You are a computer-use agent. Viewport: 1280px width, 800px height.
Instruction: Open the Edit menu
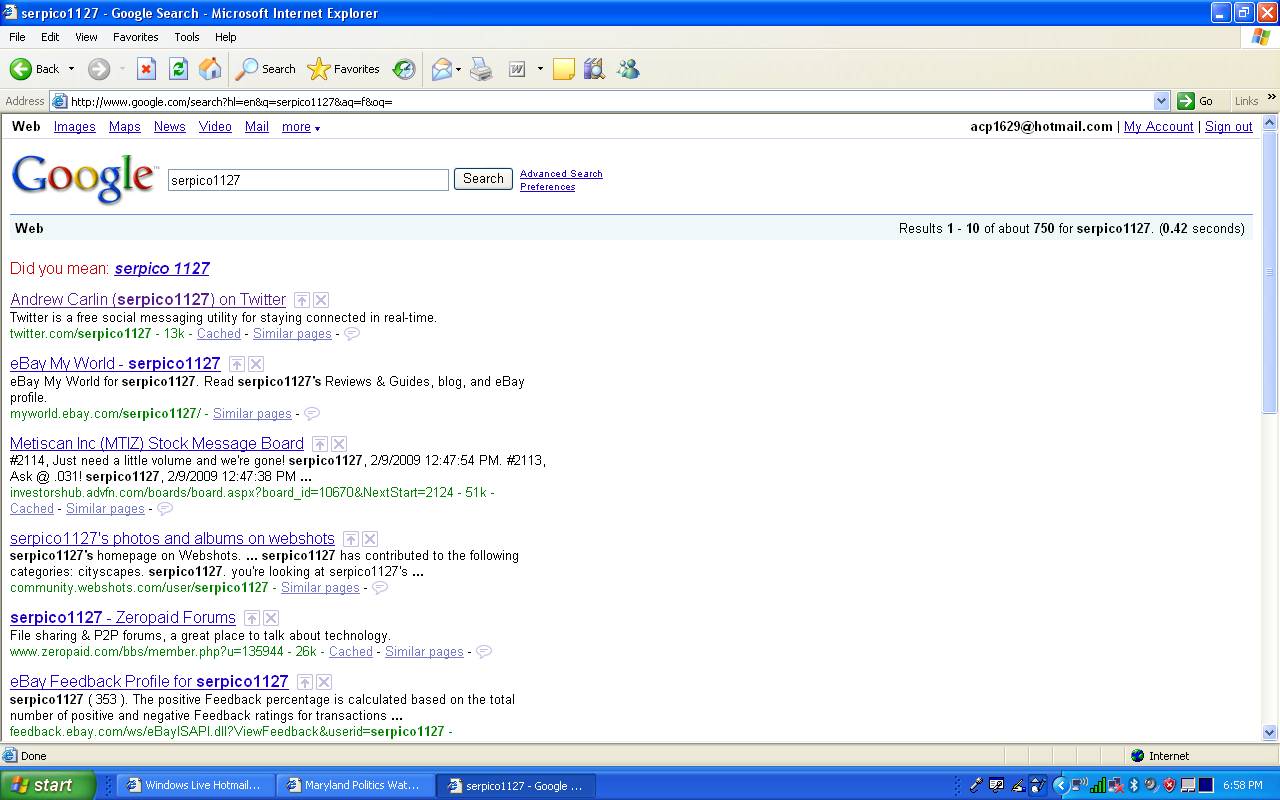coord(50,37)
